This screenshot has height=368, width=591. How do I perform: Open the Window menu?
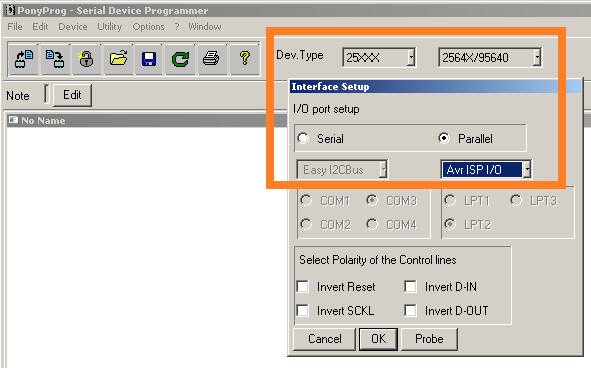205,27
